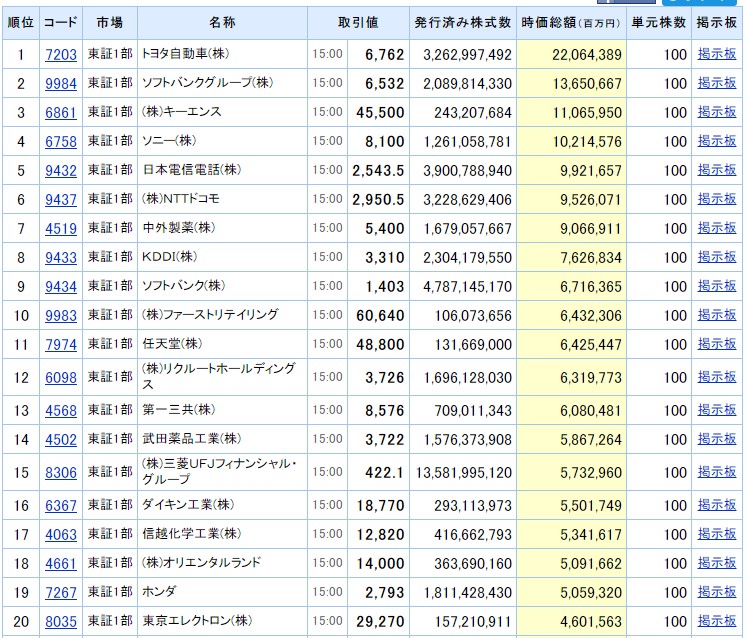The width and height of the screenshot is (747, 638).
Task: Open stock code 8306 link
Action: 61,473
